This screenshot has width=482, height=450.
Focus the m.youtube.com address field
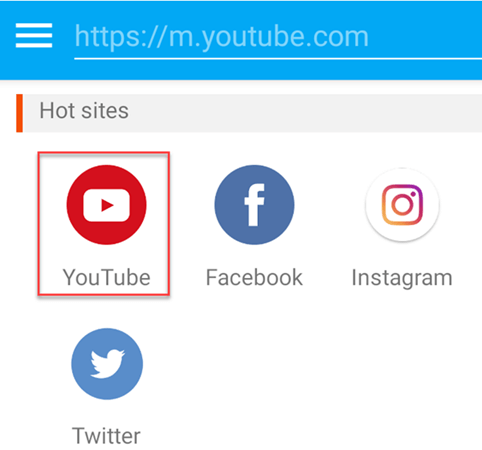coord(278,39)
